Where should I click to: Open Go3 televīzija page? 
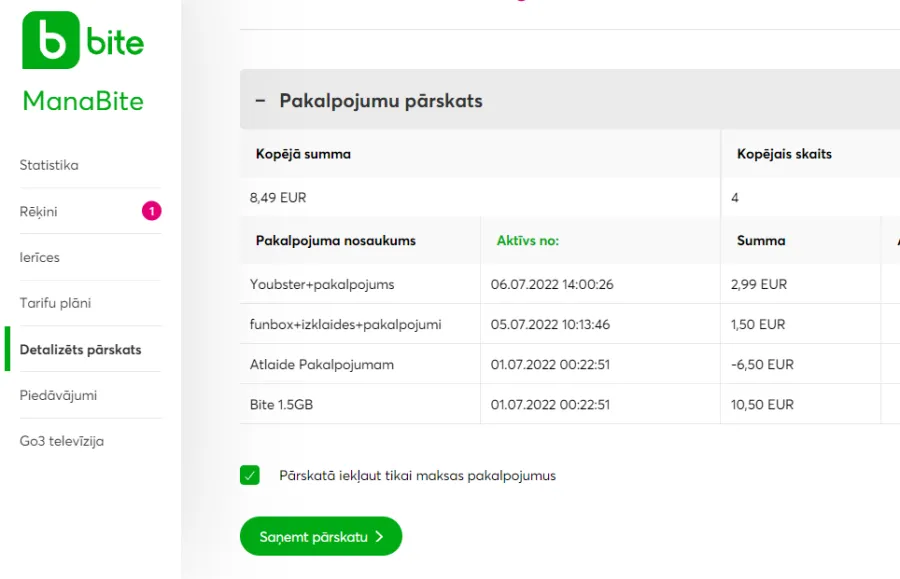(61, 441)
